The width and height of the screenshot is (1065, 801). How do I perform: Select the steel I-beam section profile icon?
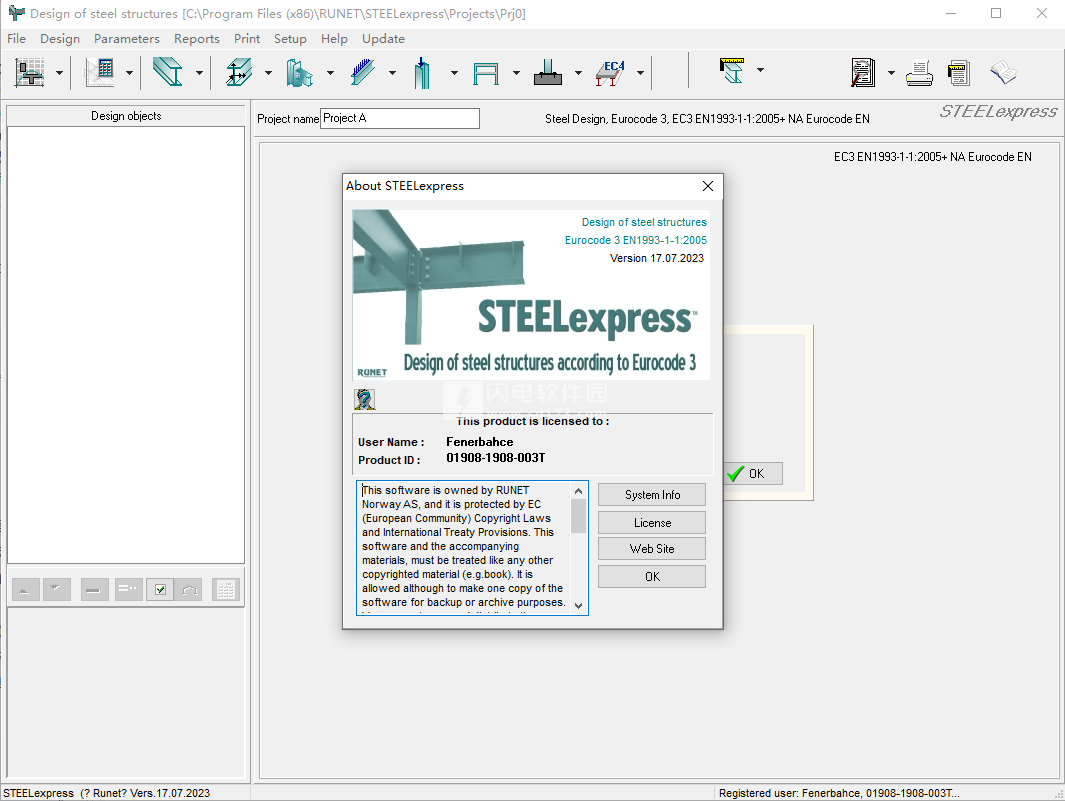point(168,72)
